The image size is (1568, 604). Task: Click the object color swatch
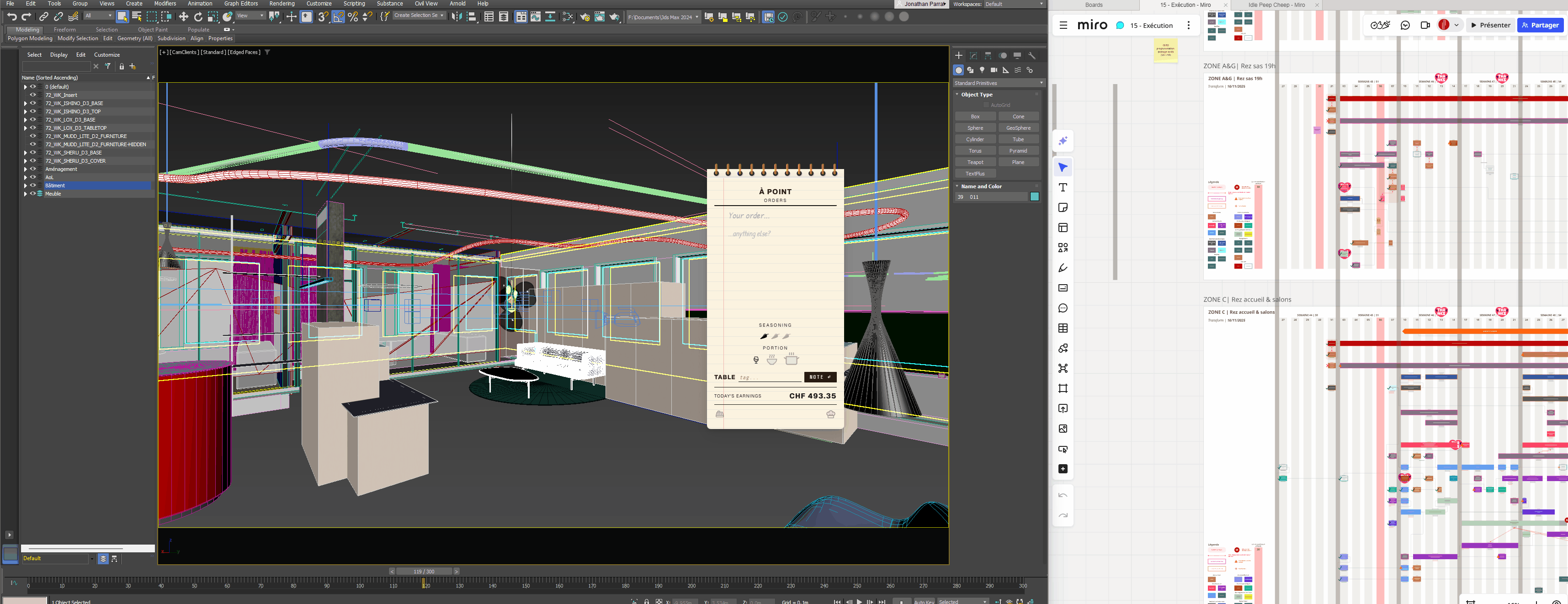pyautogui.click(x=1034, y=196)
